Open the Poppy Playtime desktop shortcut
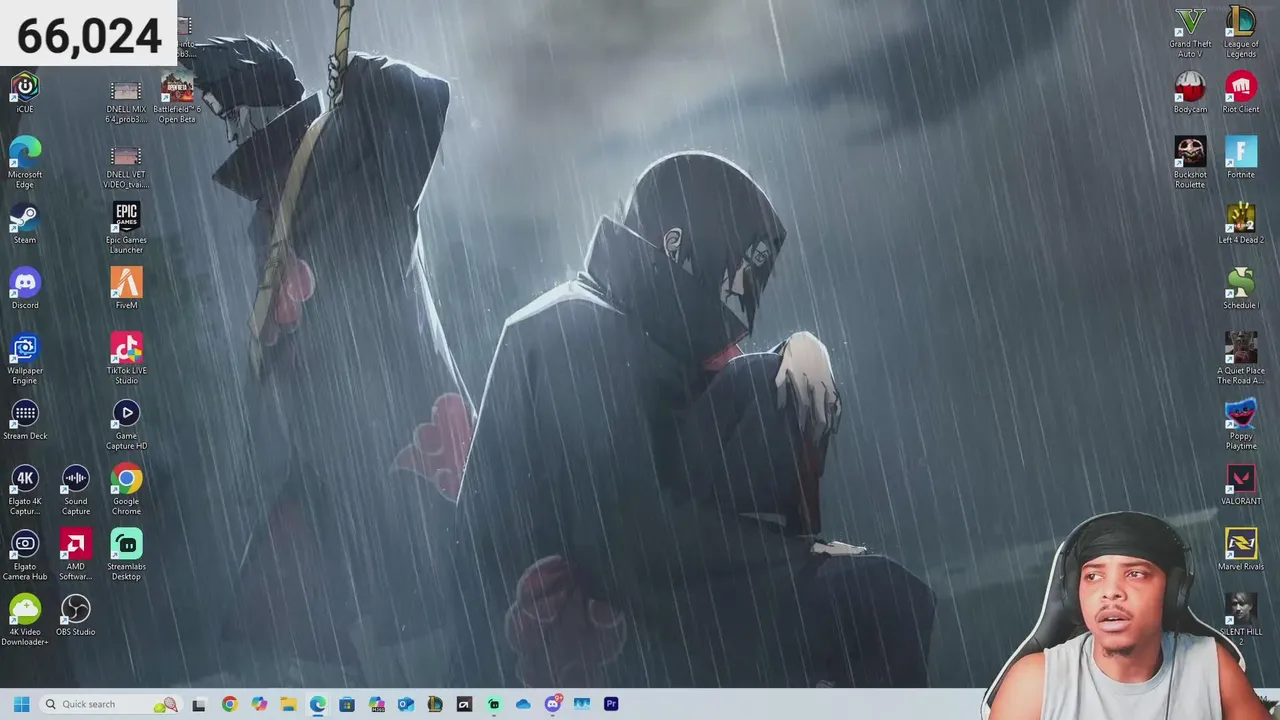1280x720 pixels. tap(1241, 425)
